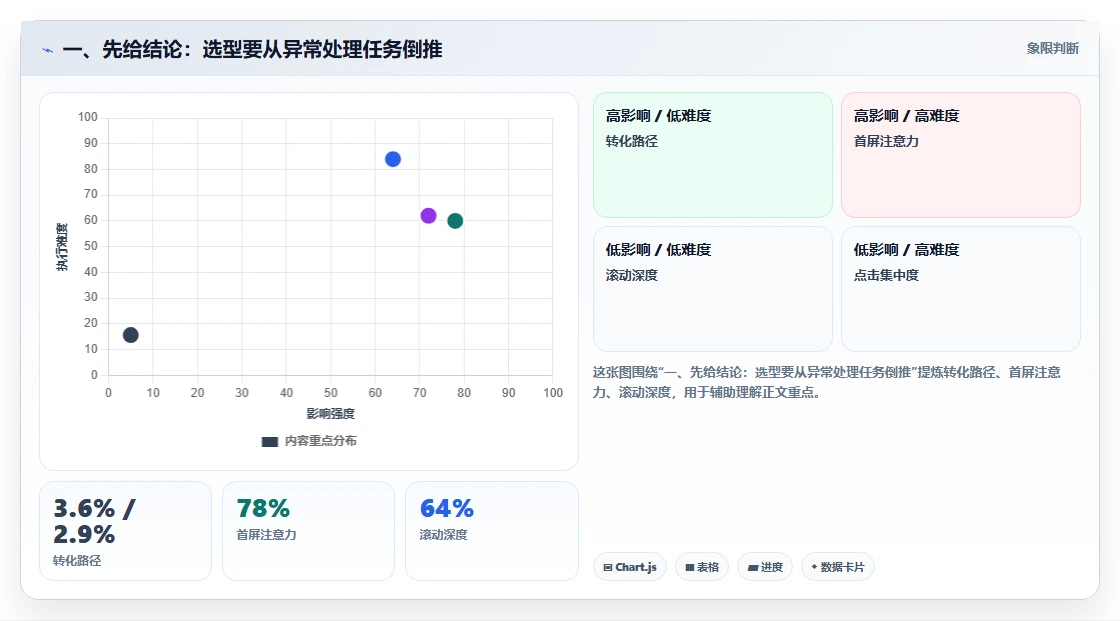1120x621 pixels.
Task: Click the Chart.js chip icon
Action: pos(608,567)
